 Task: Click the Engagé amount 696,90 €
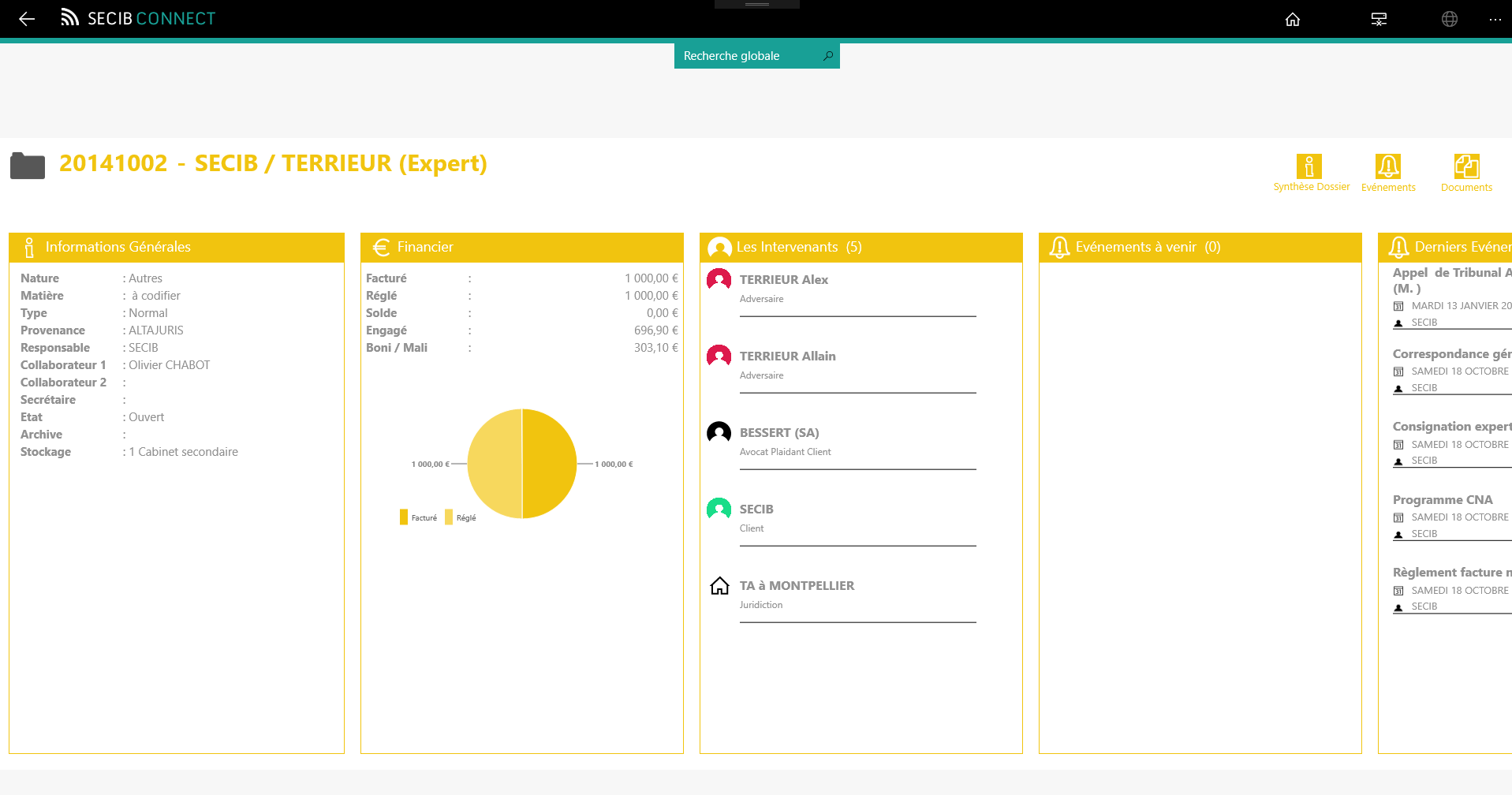656,330
